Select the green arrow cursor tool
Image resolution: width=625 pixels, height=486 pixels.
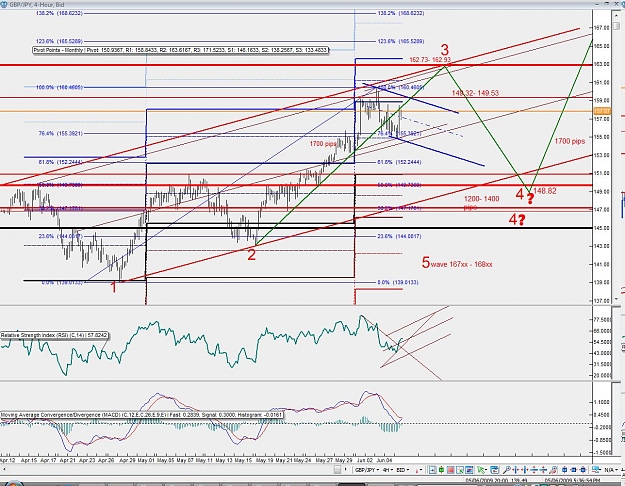(482, 470)
